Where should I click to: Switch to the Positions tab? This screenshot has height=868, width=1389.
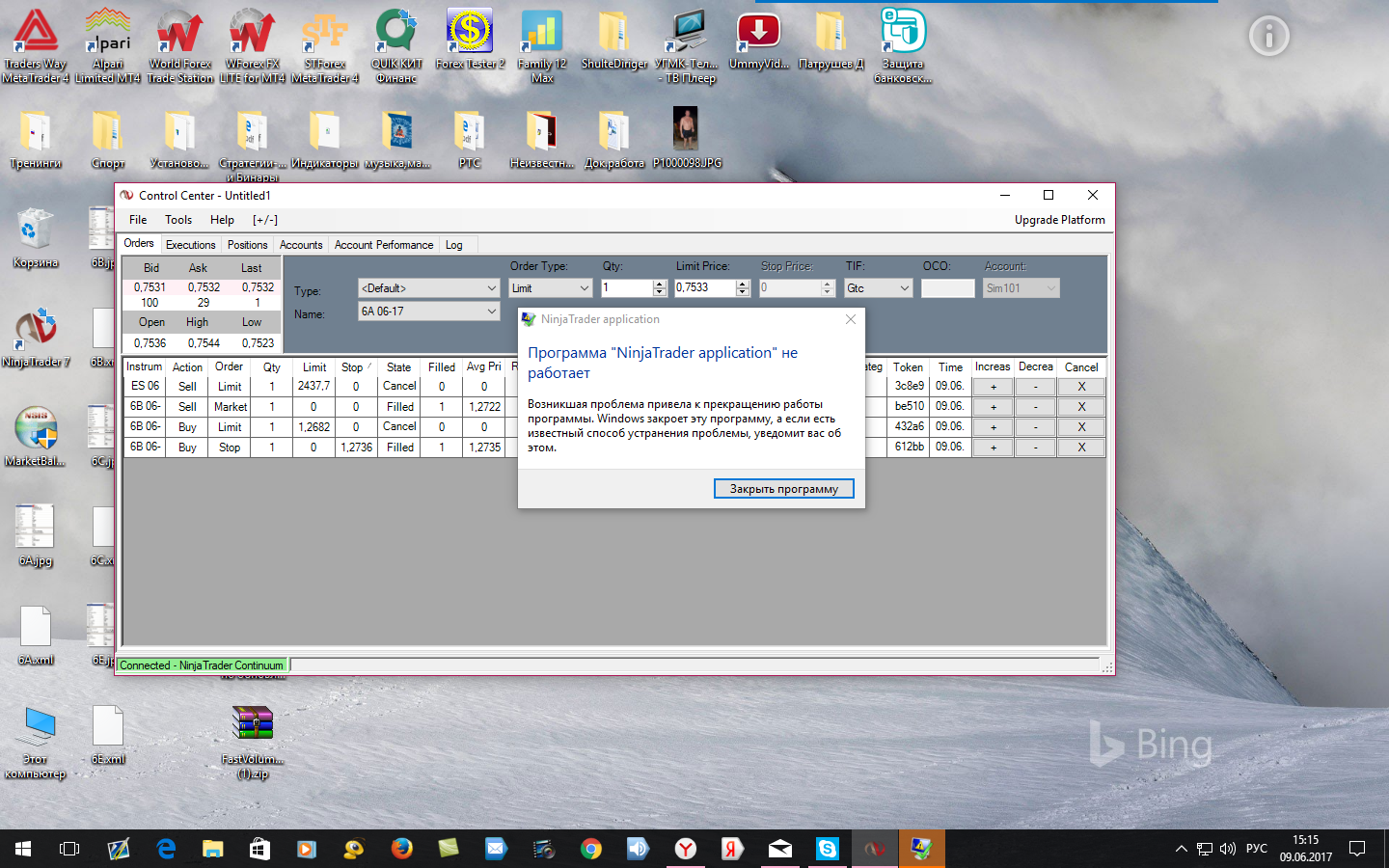point(248,245)
